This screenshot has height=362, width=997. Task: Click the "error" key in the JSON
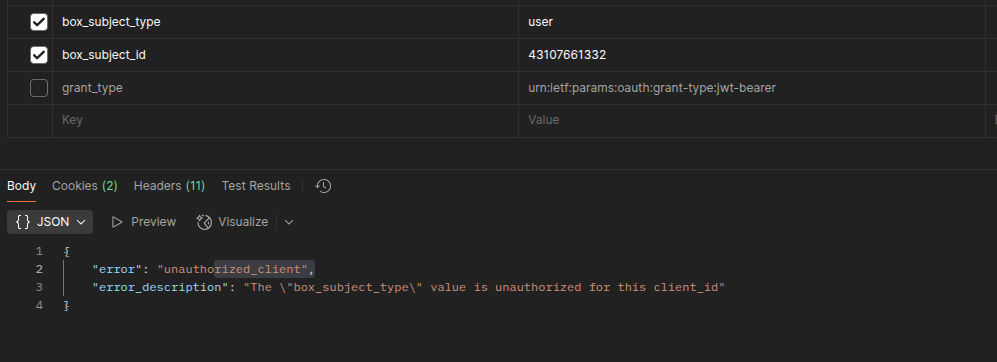tap(117, 269)
